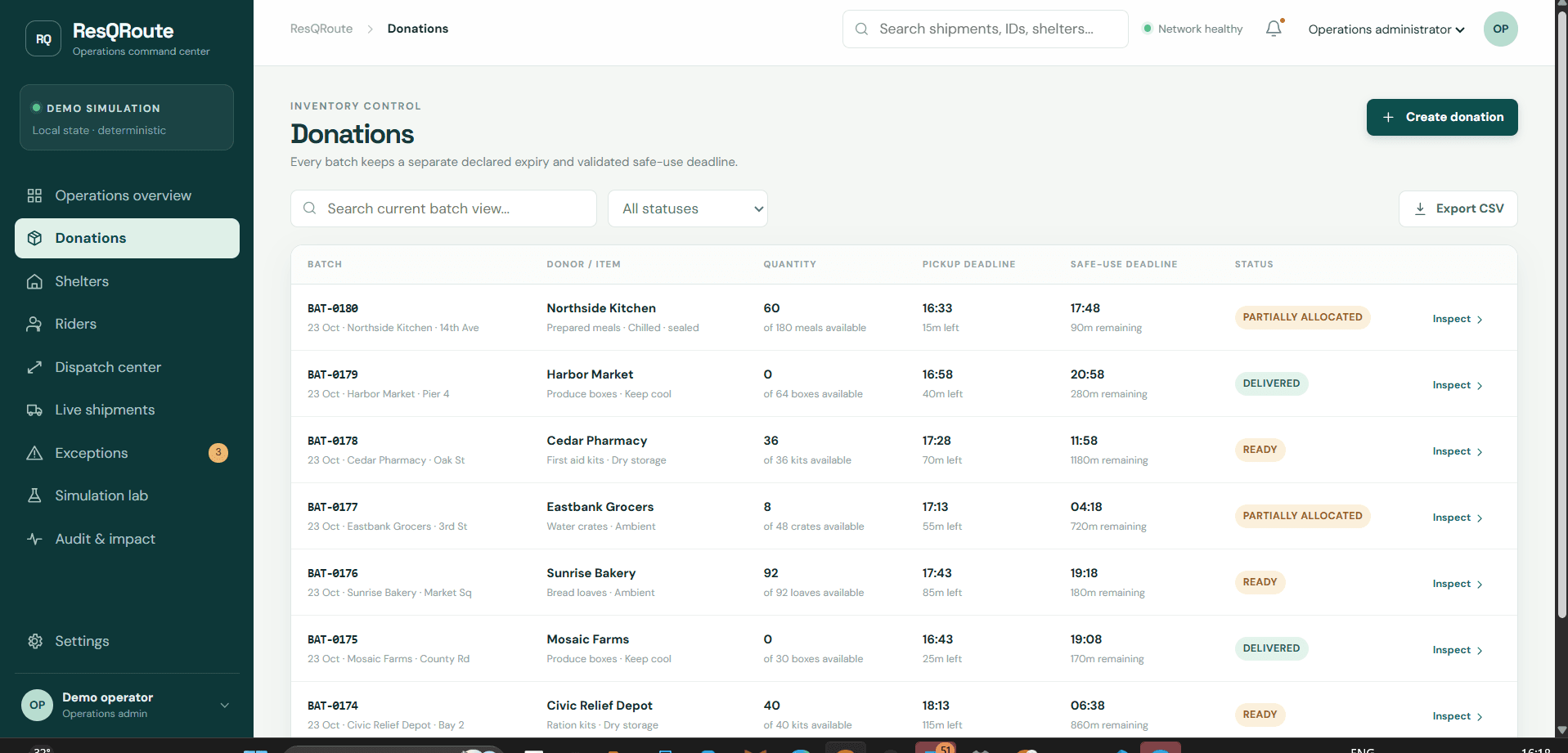Click the OP avatar in the top bar
Image resolution: width=1568 pixels, height=753 pixels.
[1500, 29]
